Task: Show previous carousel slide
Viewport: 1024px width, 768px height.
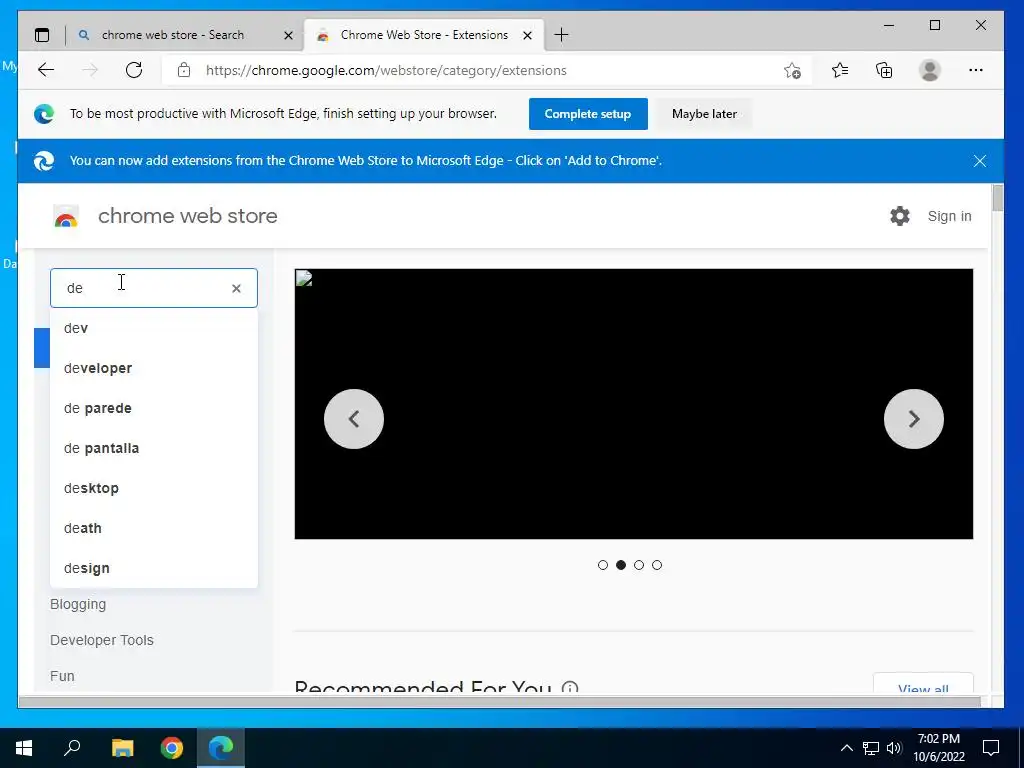Action: coord(354,419)
